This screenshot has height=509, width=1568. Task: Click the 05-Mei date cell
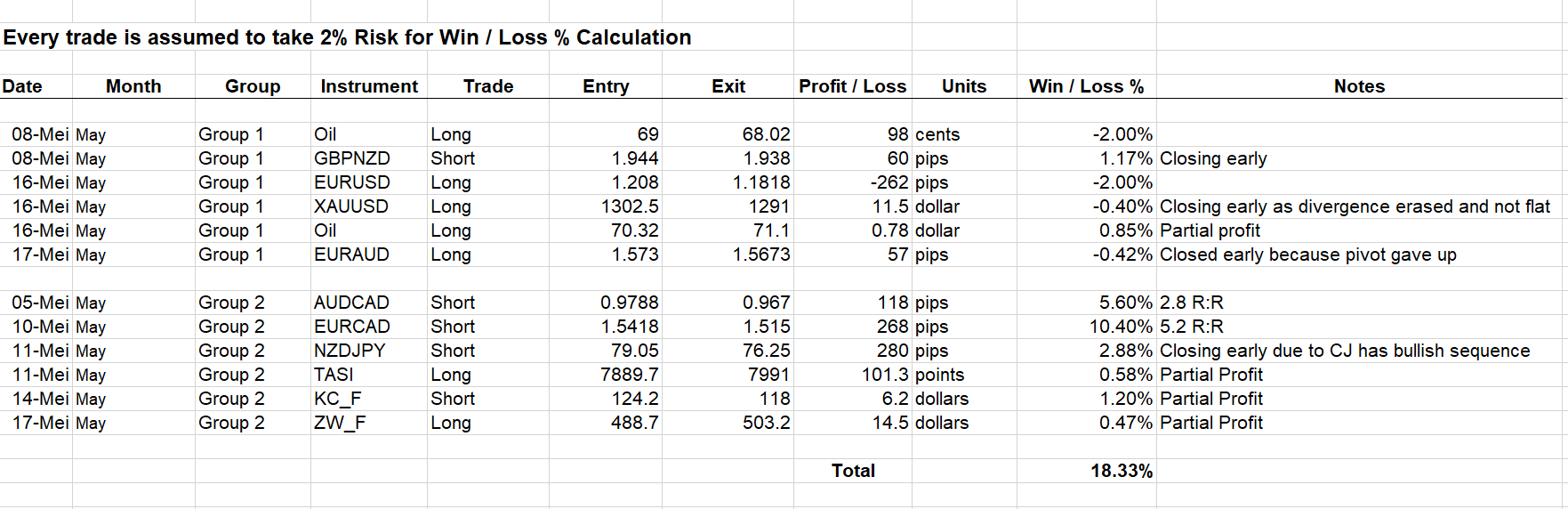(x=39, y=303)
